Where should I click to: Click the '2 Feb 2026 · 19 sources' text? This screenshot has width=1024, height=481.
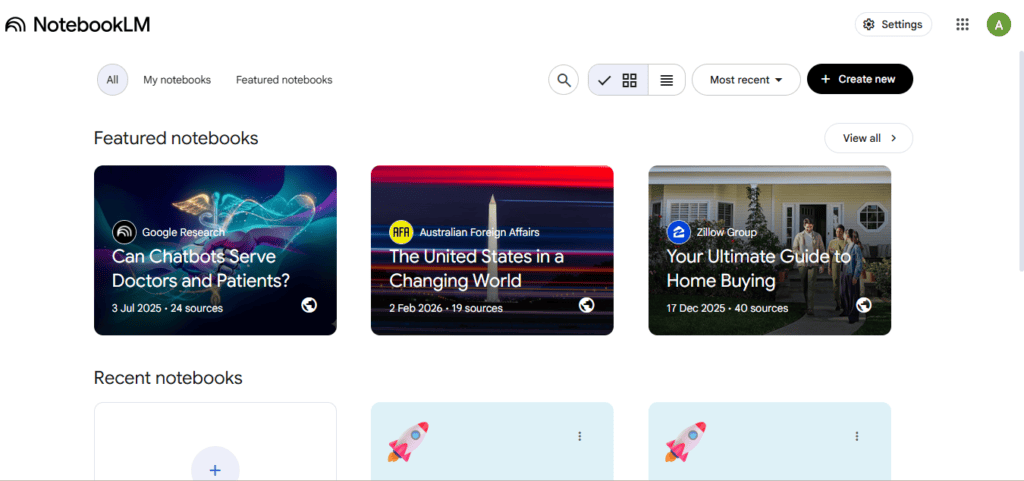click(446, 308)
